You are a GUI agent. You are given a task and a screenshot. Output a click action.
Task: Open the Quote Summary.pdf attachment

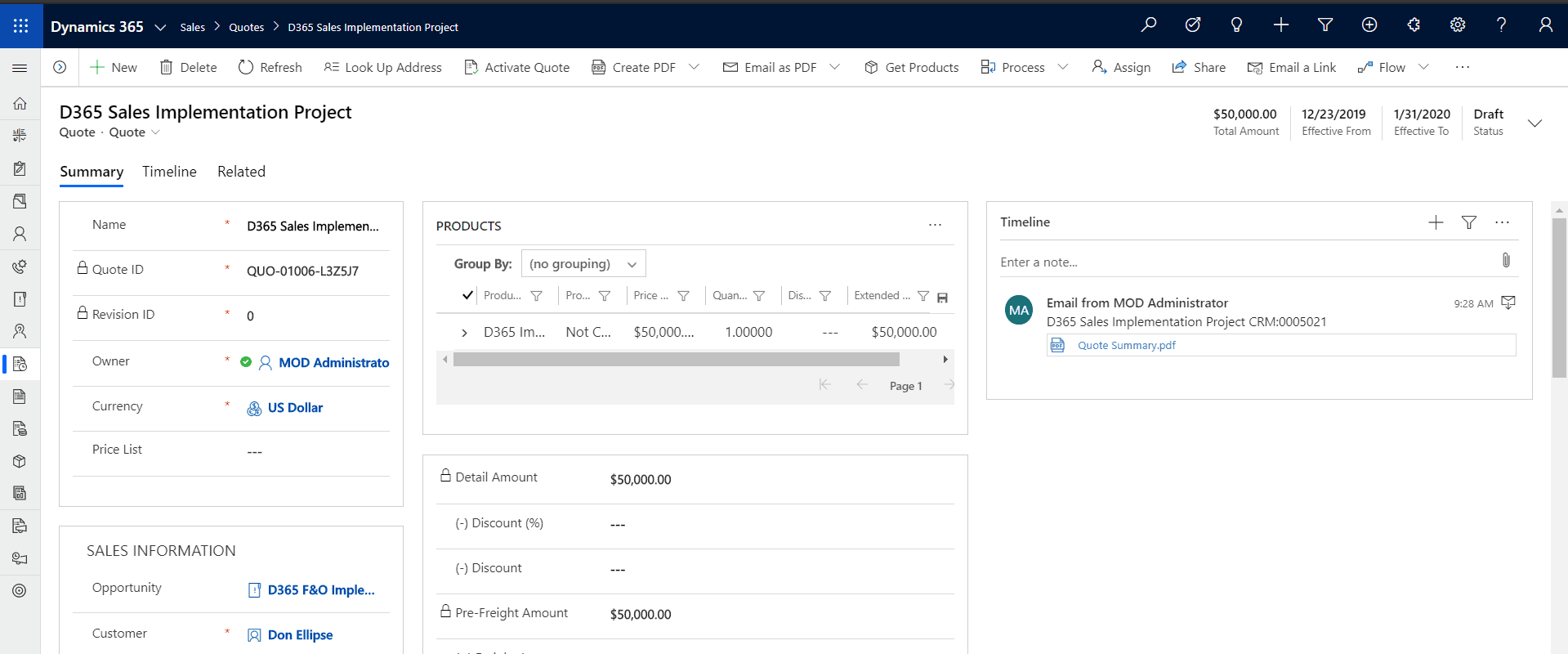(x=1126, y=345)
